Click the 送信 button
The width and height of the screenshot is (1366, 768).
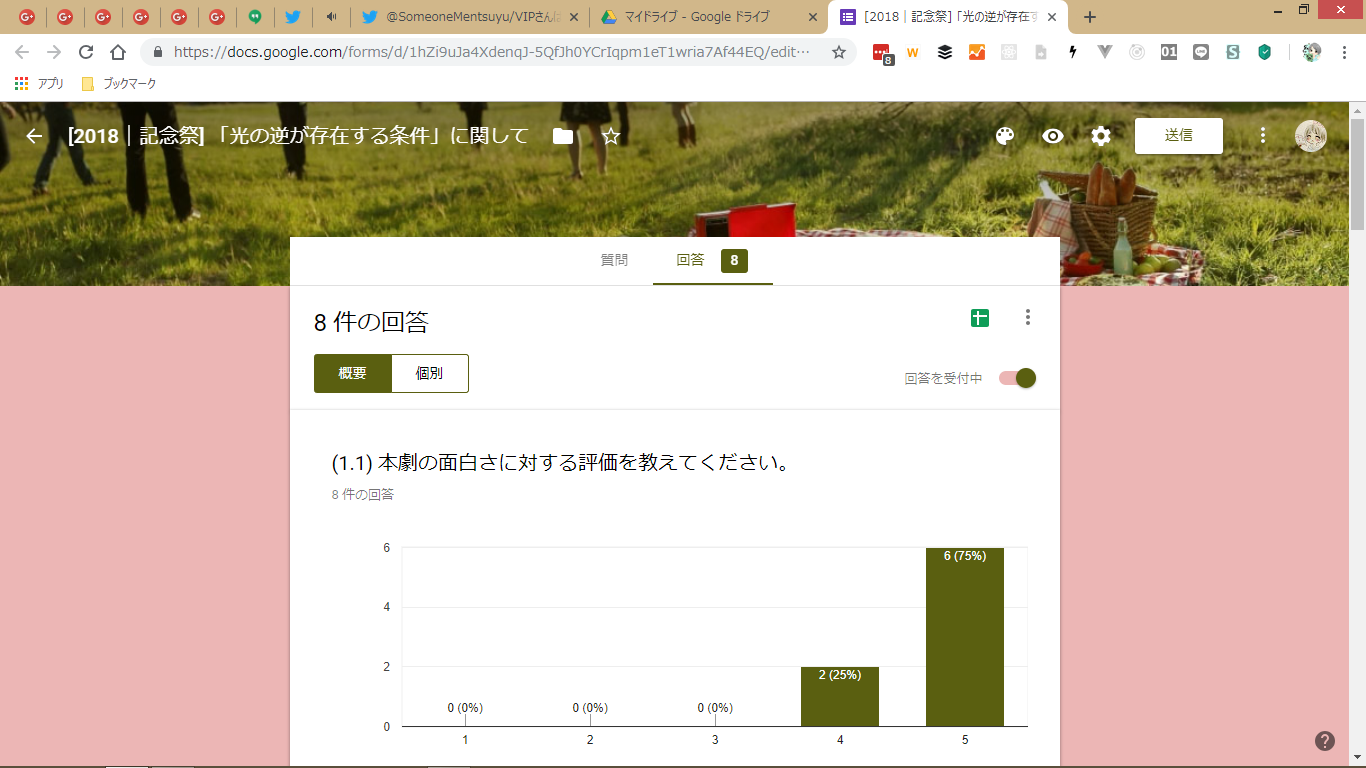pos(1178,136)
